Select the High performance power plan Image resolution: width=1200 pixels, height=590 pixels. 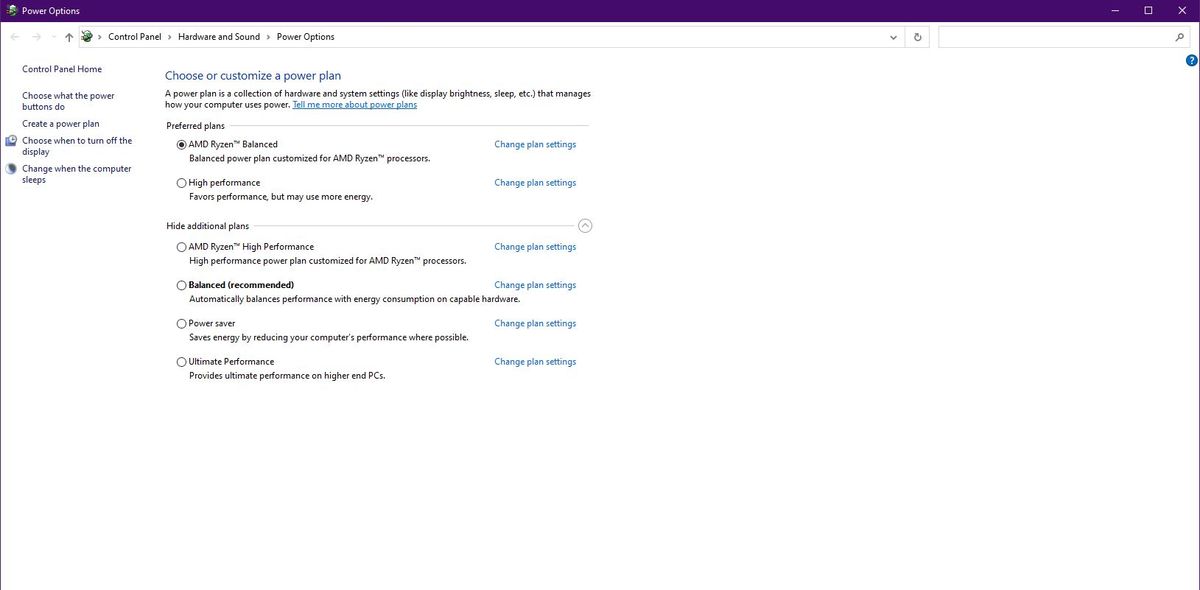point(181,182)
